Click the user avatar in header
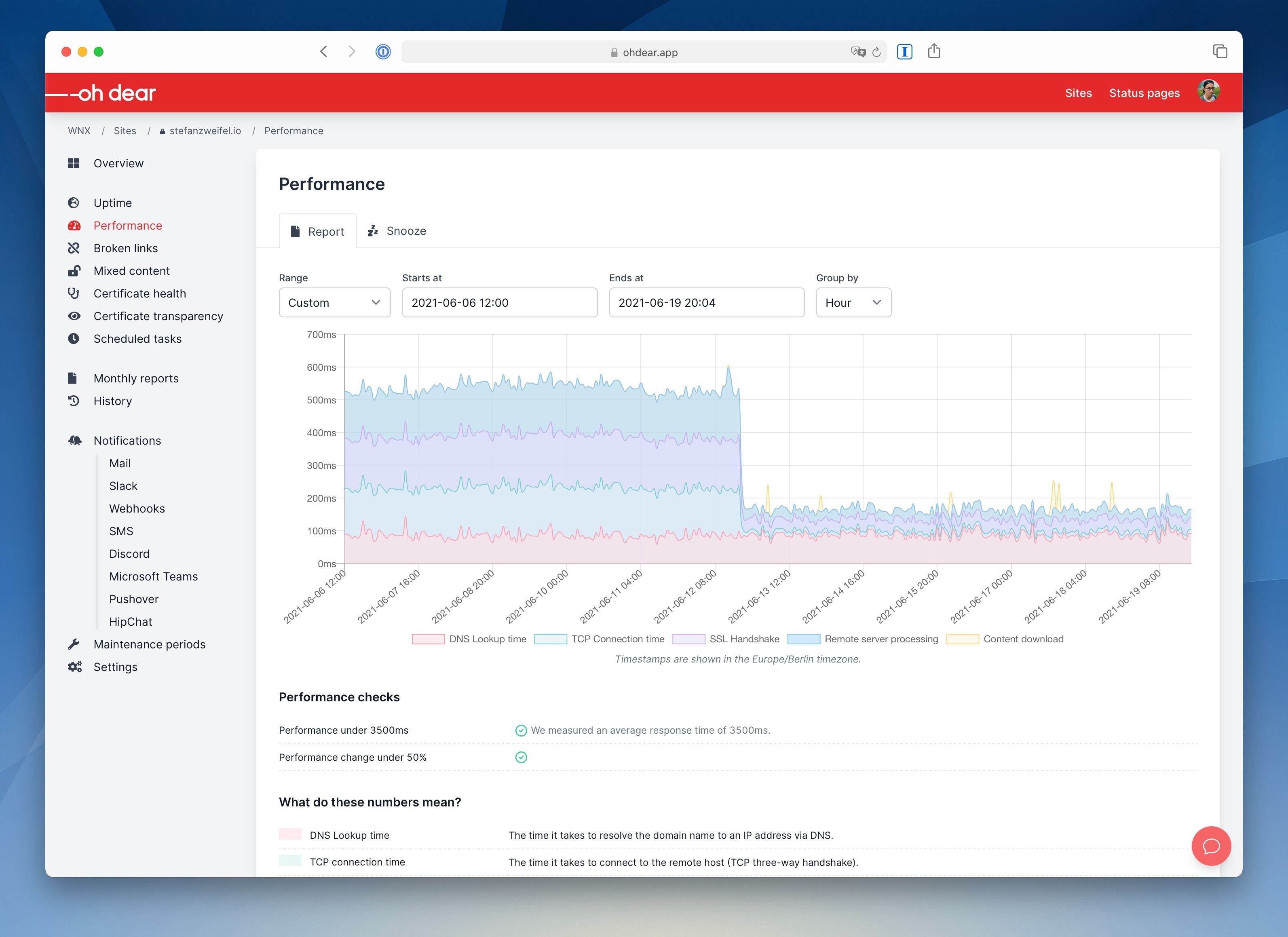 tap(1208, 91)
